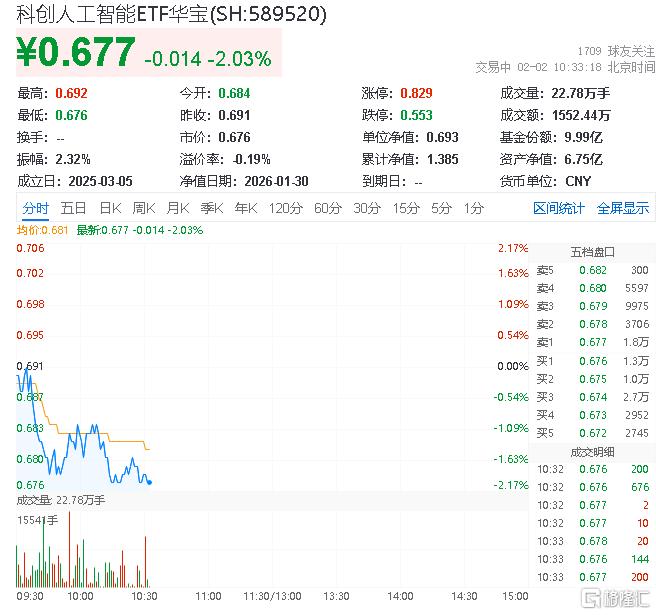Click the 货币单位 CNY value
The height and width of the screenshot is (615, 656).
tap(578, 182)
